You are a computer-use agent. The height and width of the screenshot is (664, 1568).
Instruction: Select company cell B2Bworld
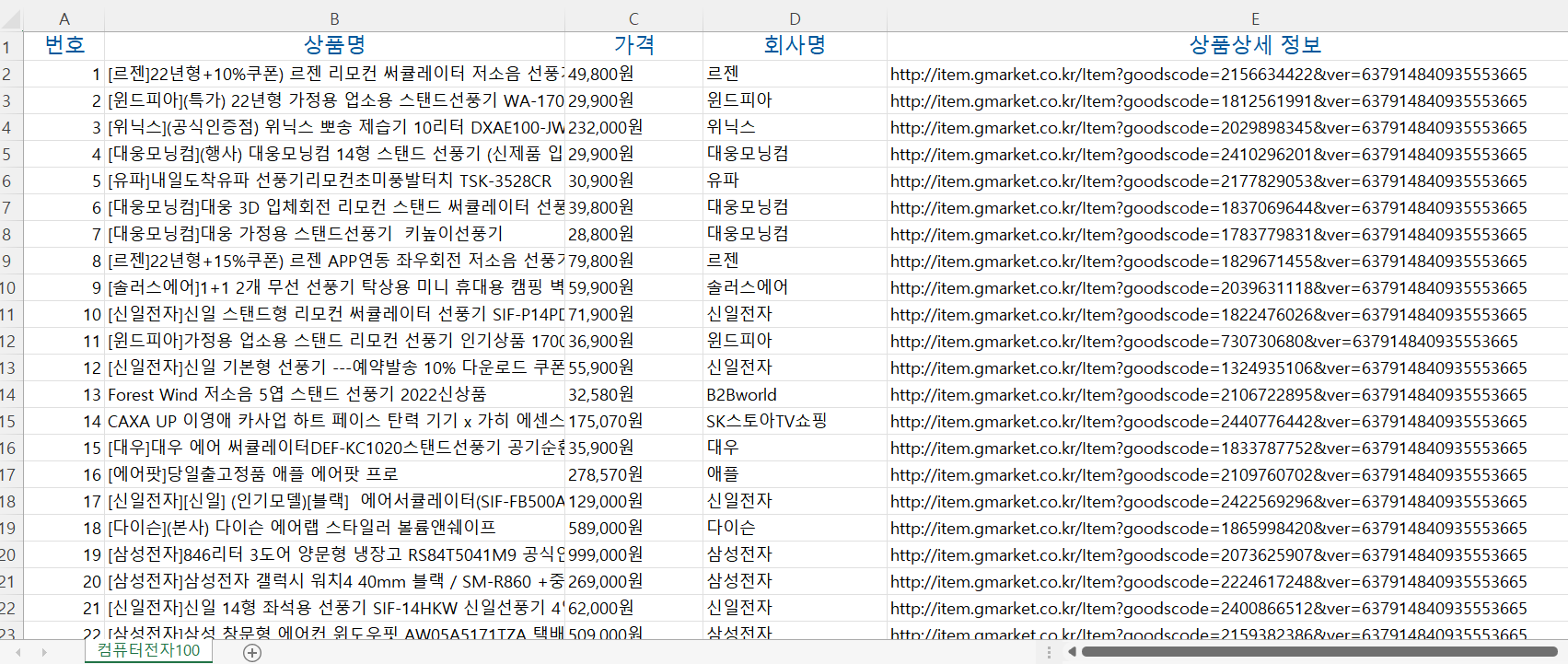tap(795, 394)
